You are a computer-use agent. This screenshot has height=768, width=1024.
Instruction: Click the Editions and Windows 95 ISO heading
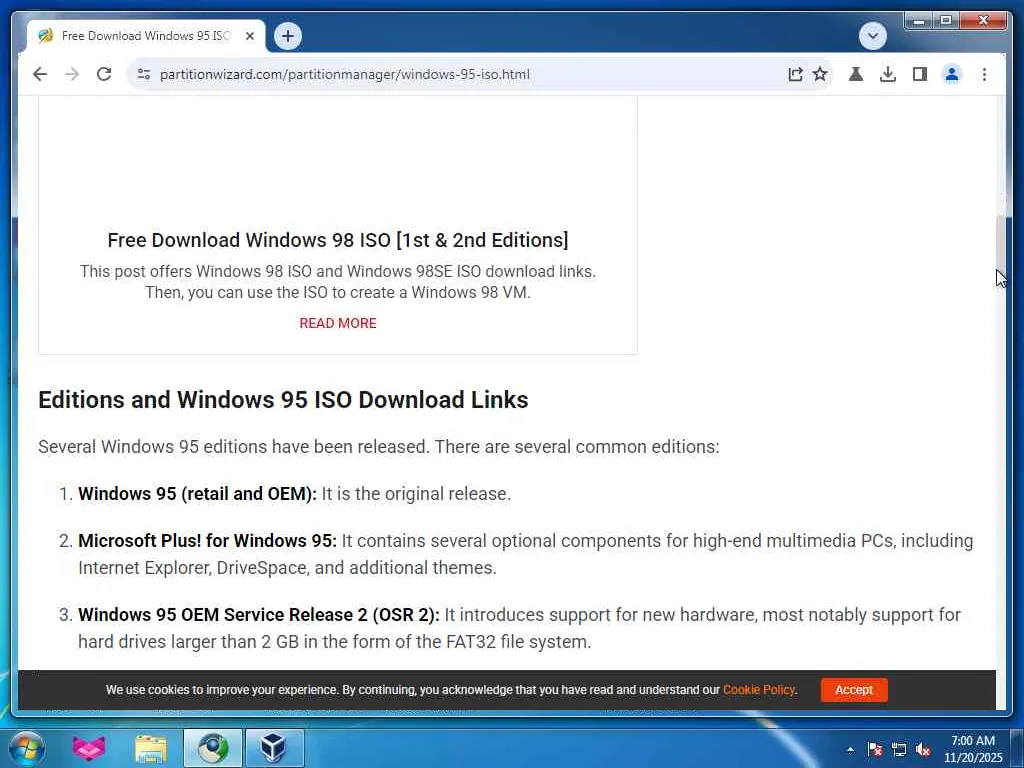(x=283, y=400)
